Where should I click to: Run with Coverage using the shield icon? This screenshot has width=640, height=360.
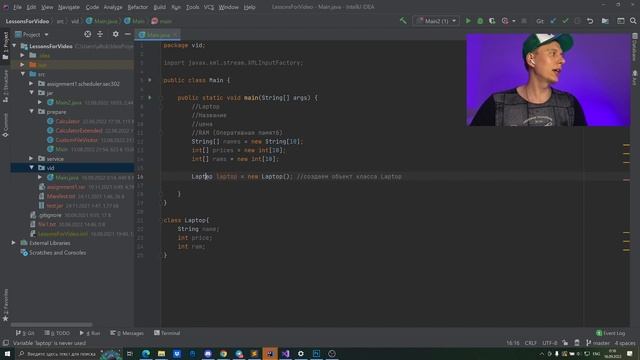[492, 21]
